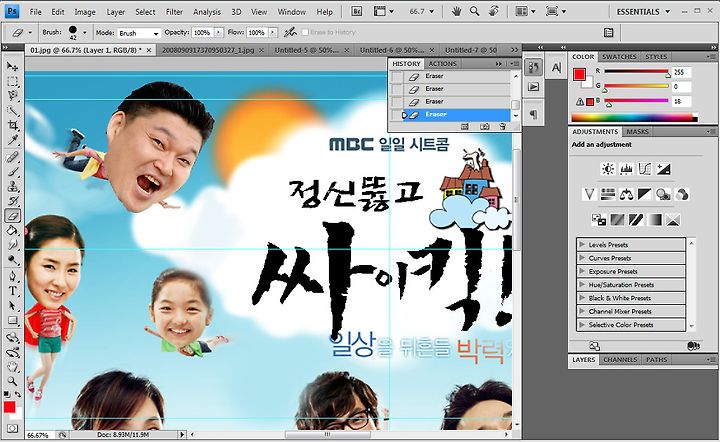Toggle Quick Mask mode
Image resolution: width=720 pixels, height=442 pixels.
pyautogui.click(x=12, y=429)
